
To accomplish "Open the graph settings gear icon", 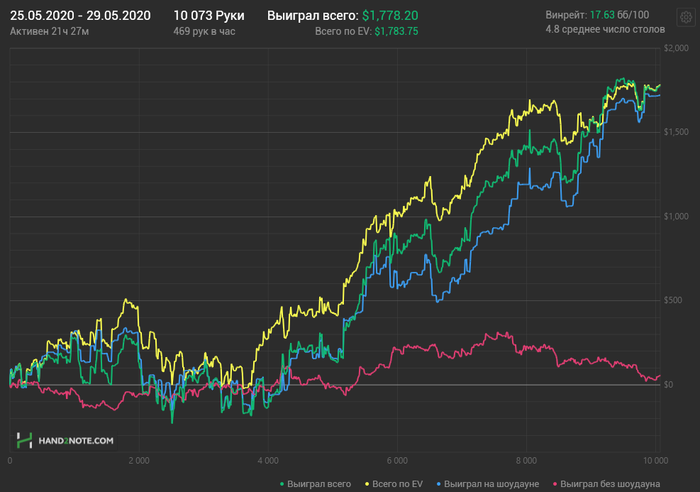I will 686,17.
